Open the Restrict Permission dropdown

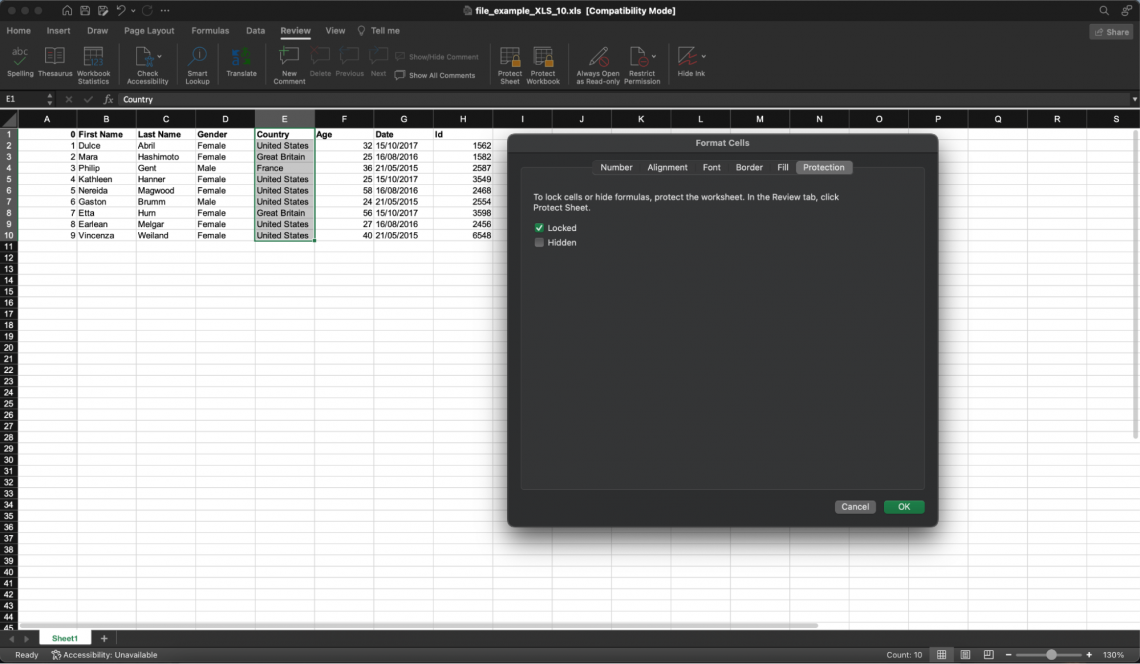[x=654, y=57]
